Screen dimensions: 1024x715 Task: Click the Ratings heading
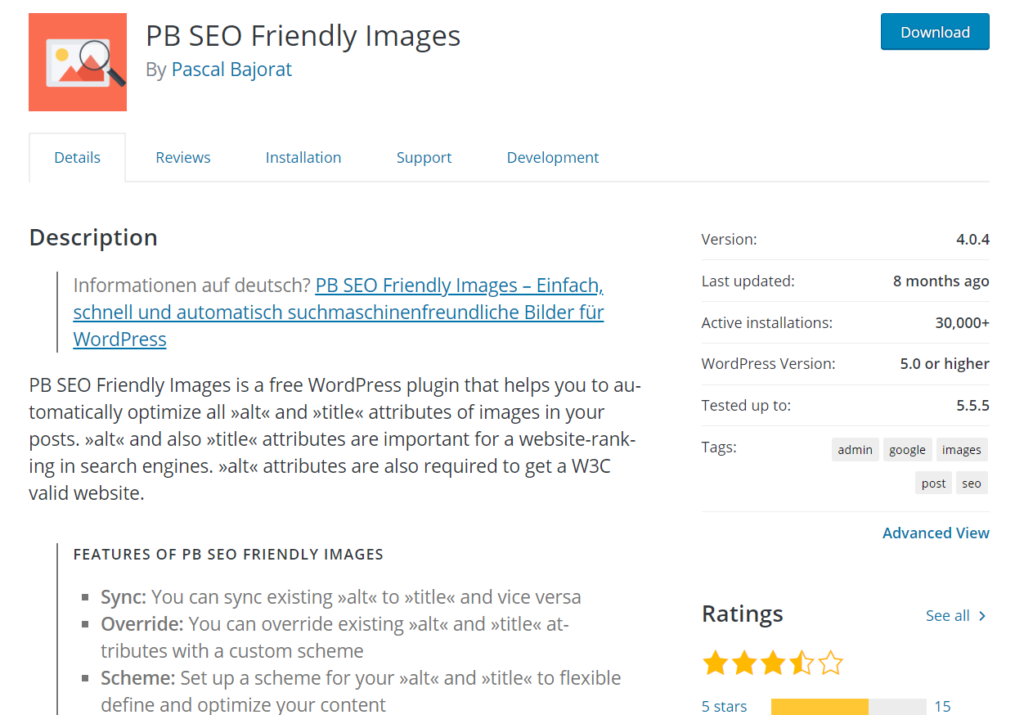pos(742,614)
